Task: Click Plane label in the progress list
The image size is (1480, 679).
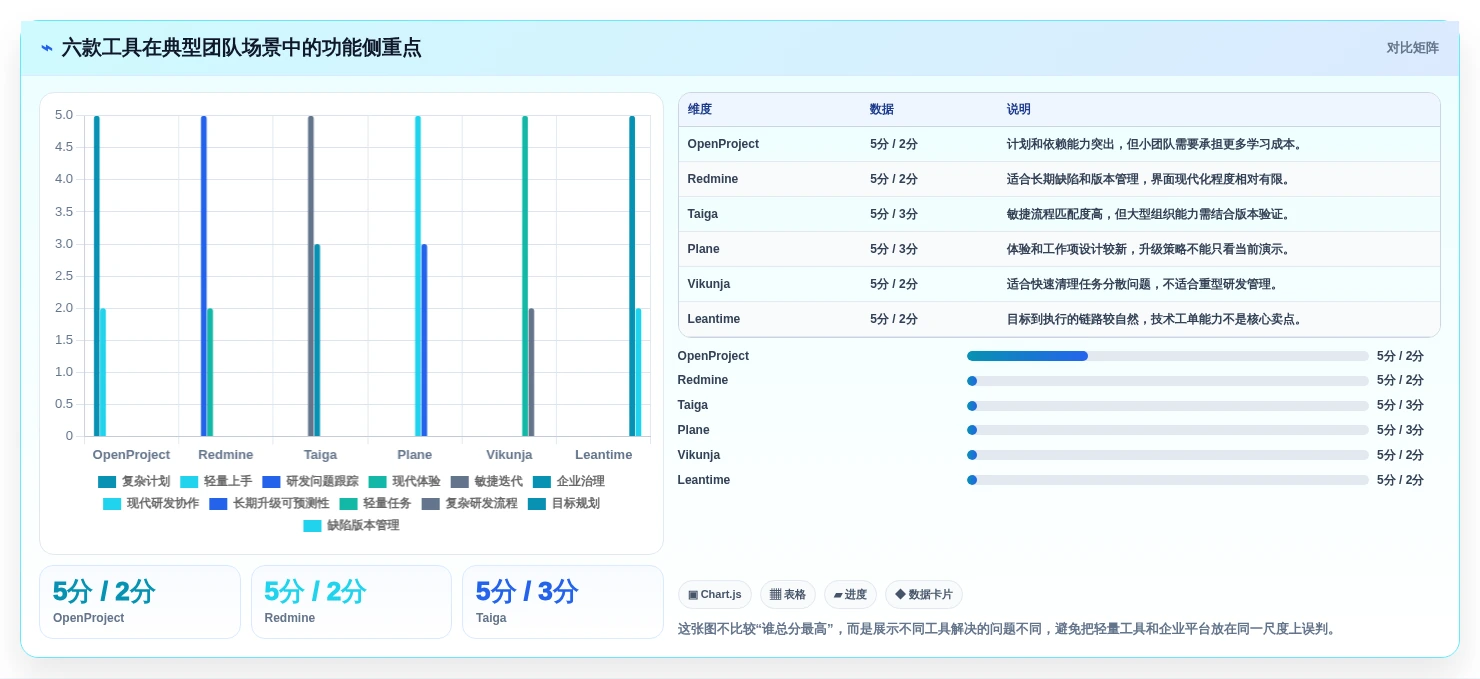Action: click(693, 430)
